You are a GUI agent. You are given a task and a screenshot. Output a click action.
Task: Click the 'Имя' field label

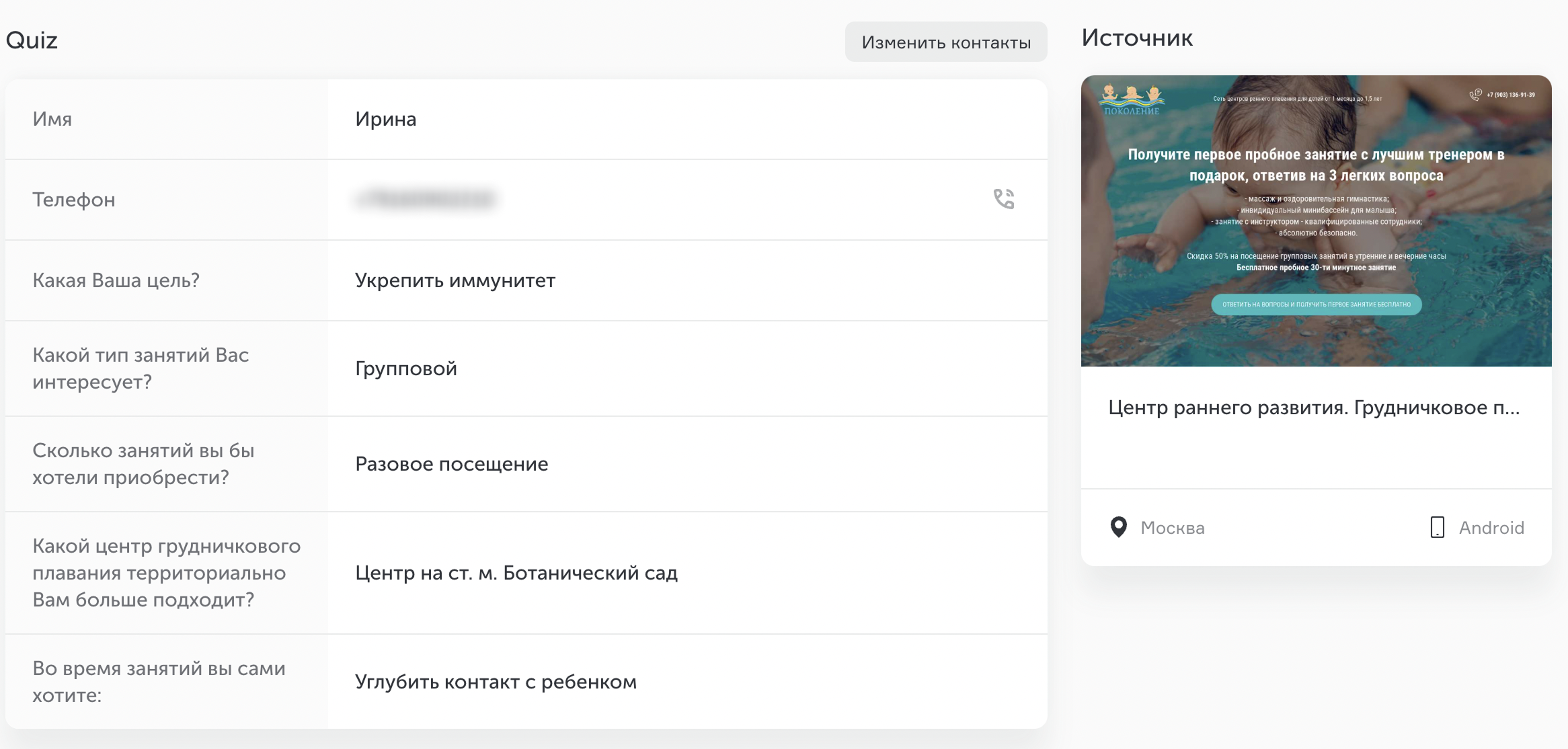click(52, 119)
